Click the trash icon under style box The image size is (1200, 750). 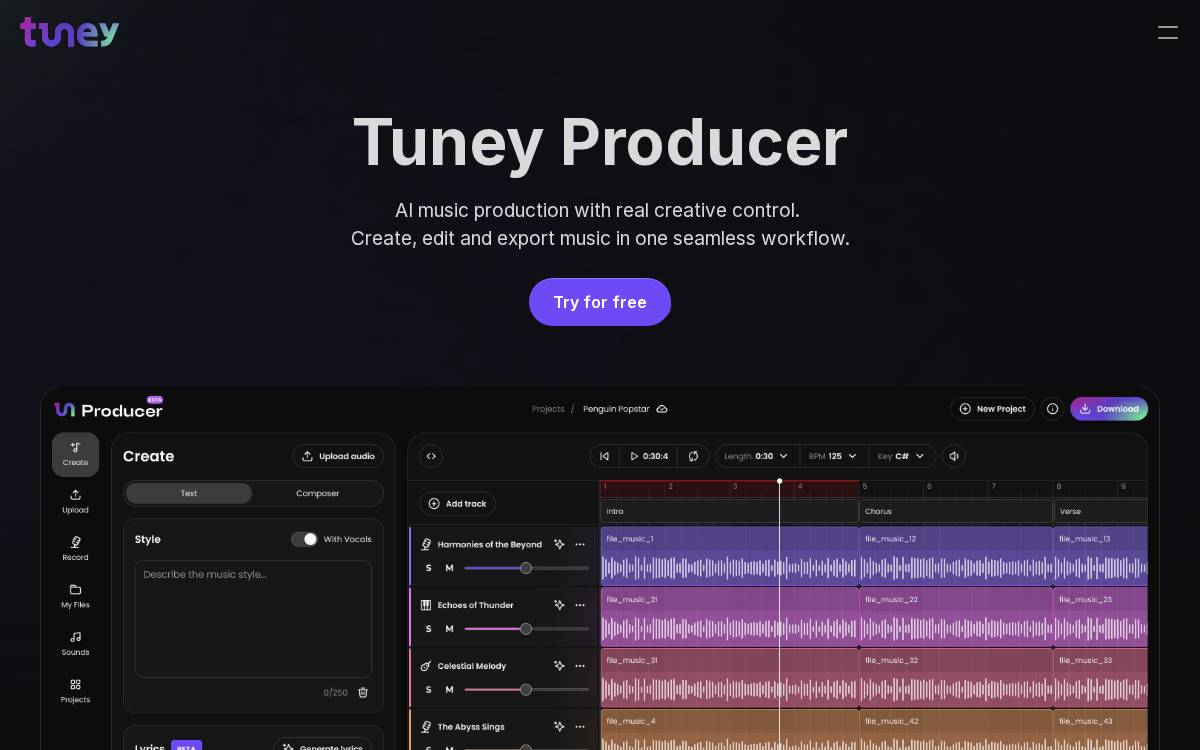point(363,692)
